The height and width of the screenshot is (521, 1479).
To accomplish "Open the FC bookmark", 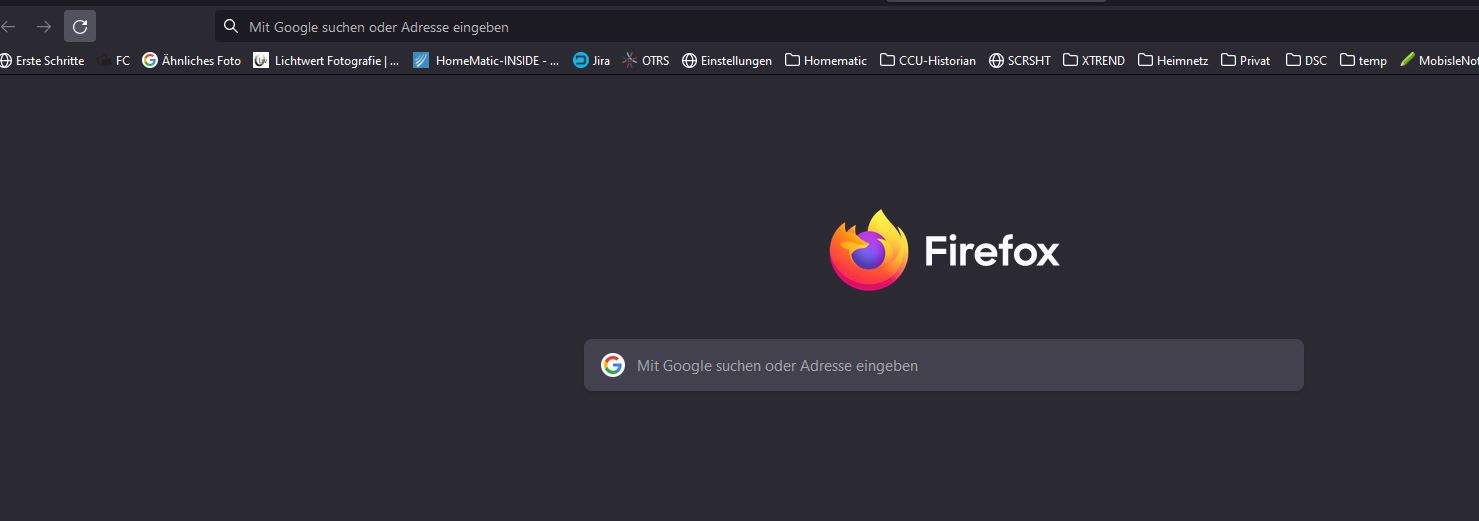I will [x=114, y=60].
